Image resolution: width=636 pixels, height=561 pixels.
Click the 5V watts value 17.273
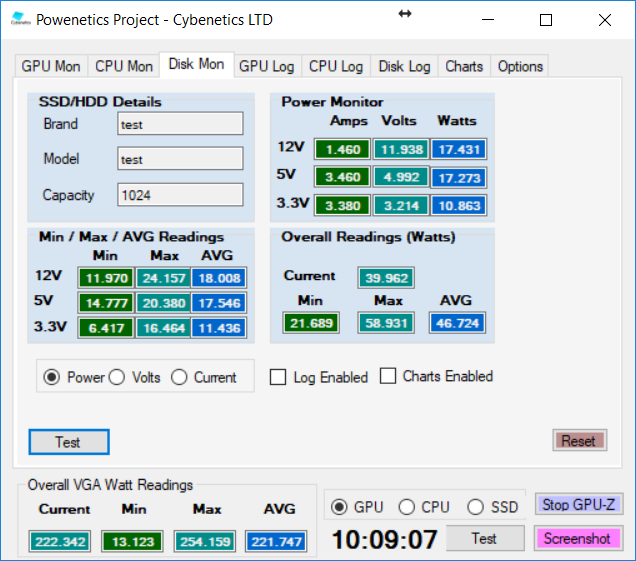459,178
